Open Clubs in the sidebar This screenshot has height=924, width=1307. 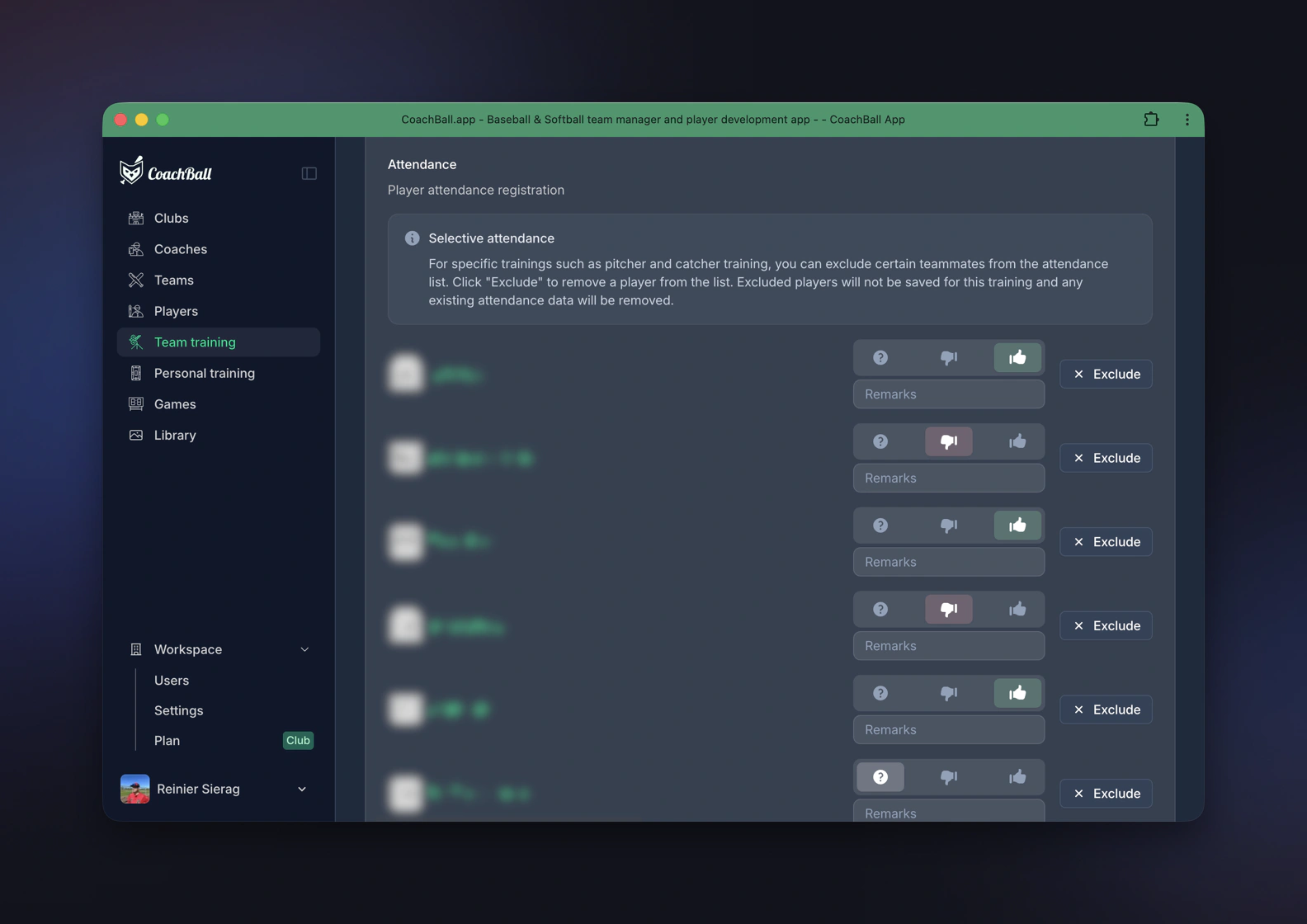pyautogui.click(x=219, y=218)
